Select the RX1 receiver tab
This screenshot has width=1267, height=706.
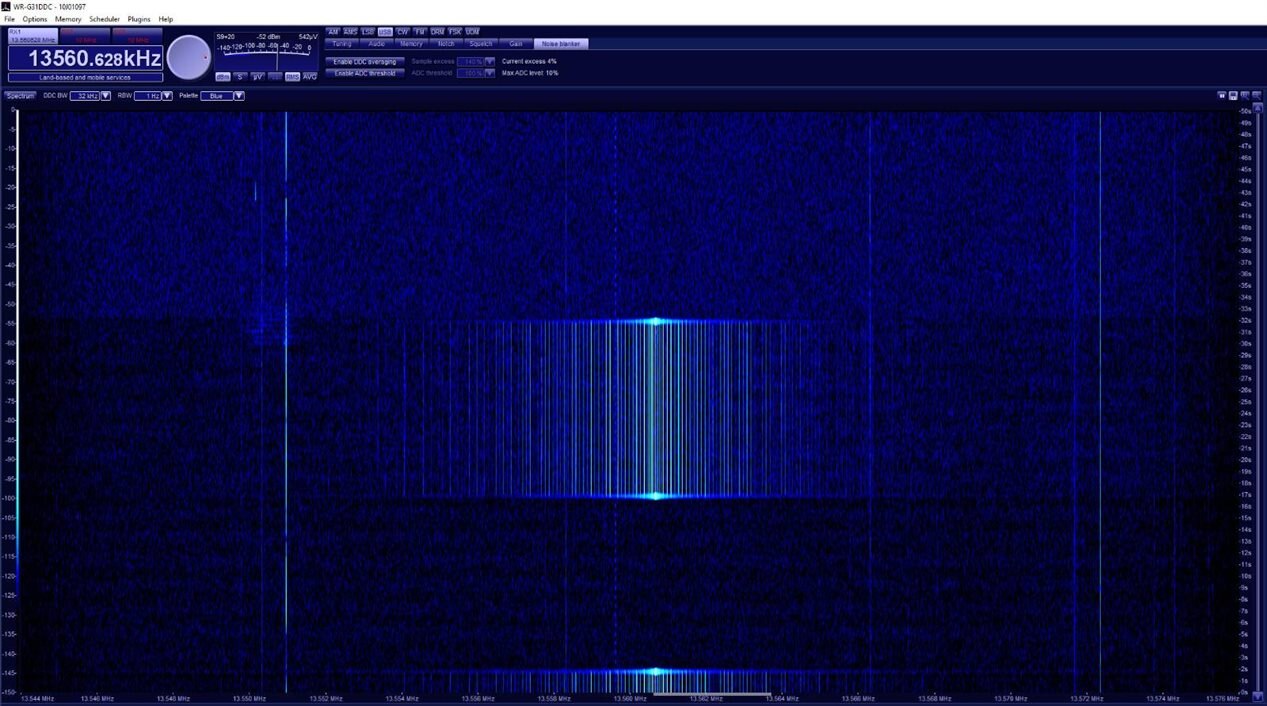(32, 36)
